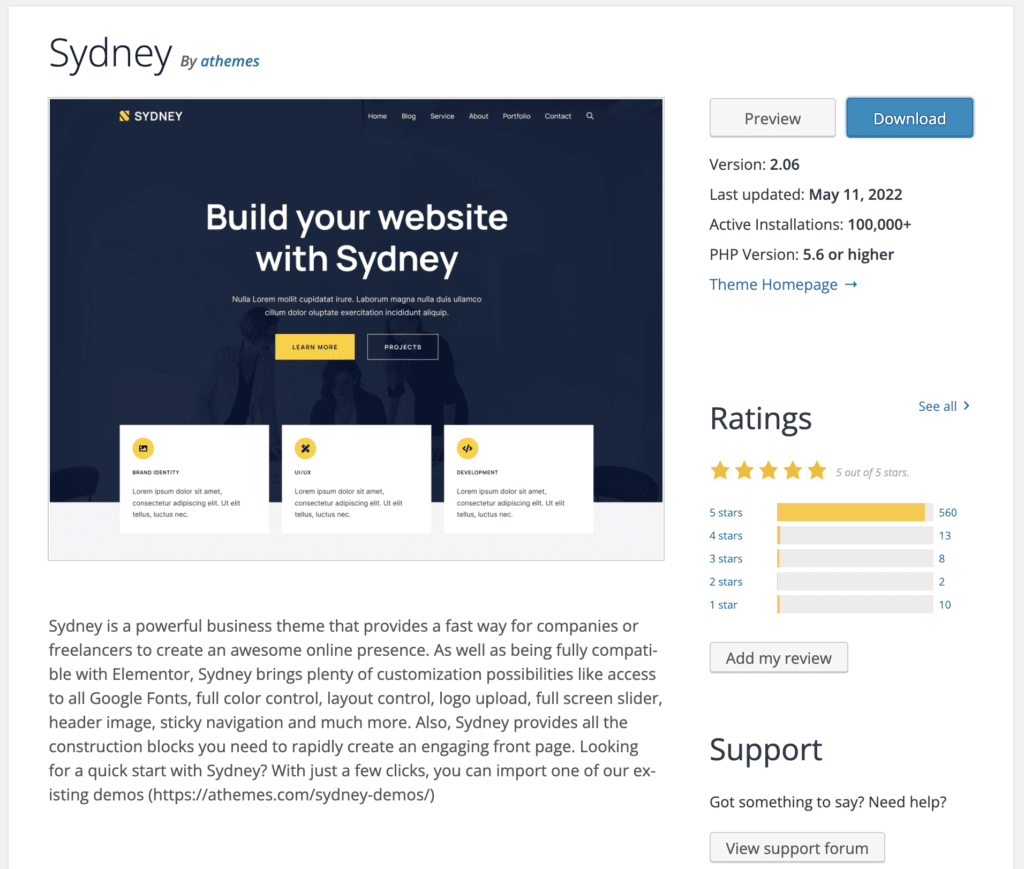
Task: Select Portfolio in screenshot navigation
Action: pos(516,116)
